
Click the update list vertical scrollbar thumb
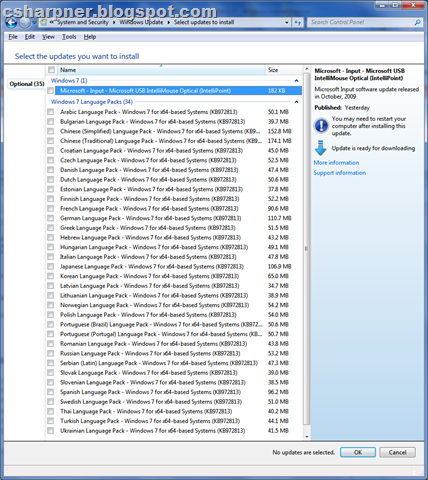click(x=306, y=249)
